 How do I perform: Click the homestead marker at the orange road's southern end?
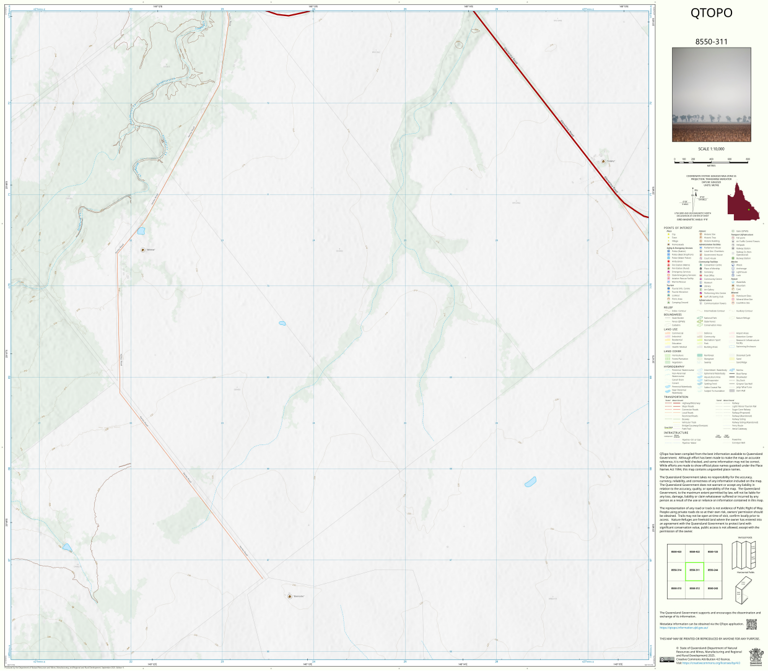click(289, 596)
